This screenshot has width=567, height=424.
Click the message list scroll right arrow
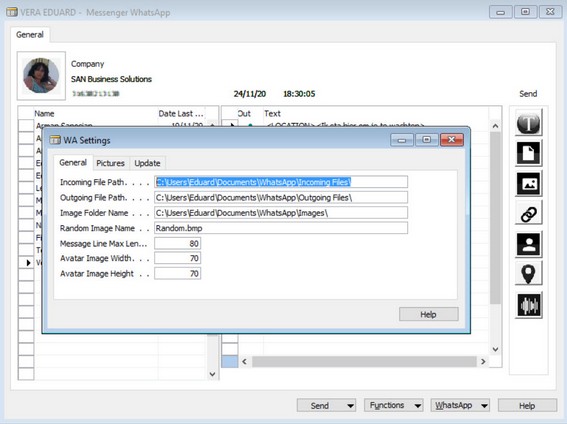483,361
